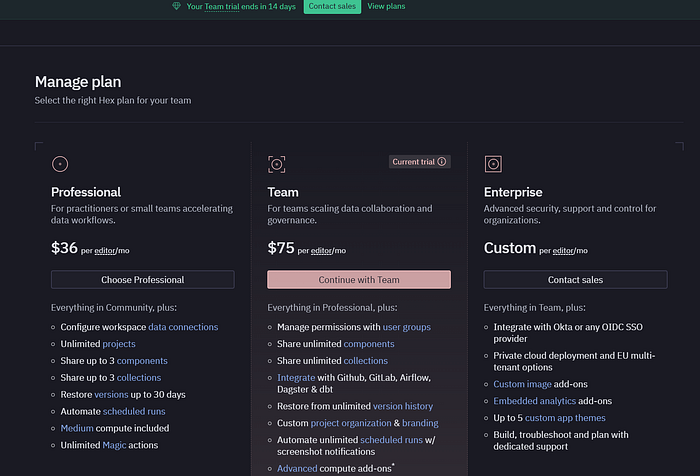
Task: Open the Embedded analytics link
Action: [x=534, y=401]
